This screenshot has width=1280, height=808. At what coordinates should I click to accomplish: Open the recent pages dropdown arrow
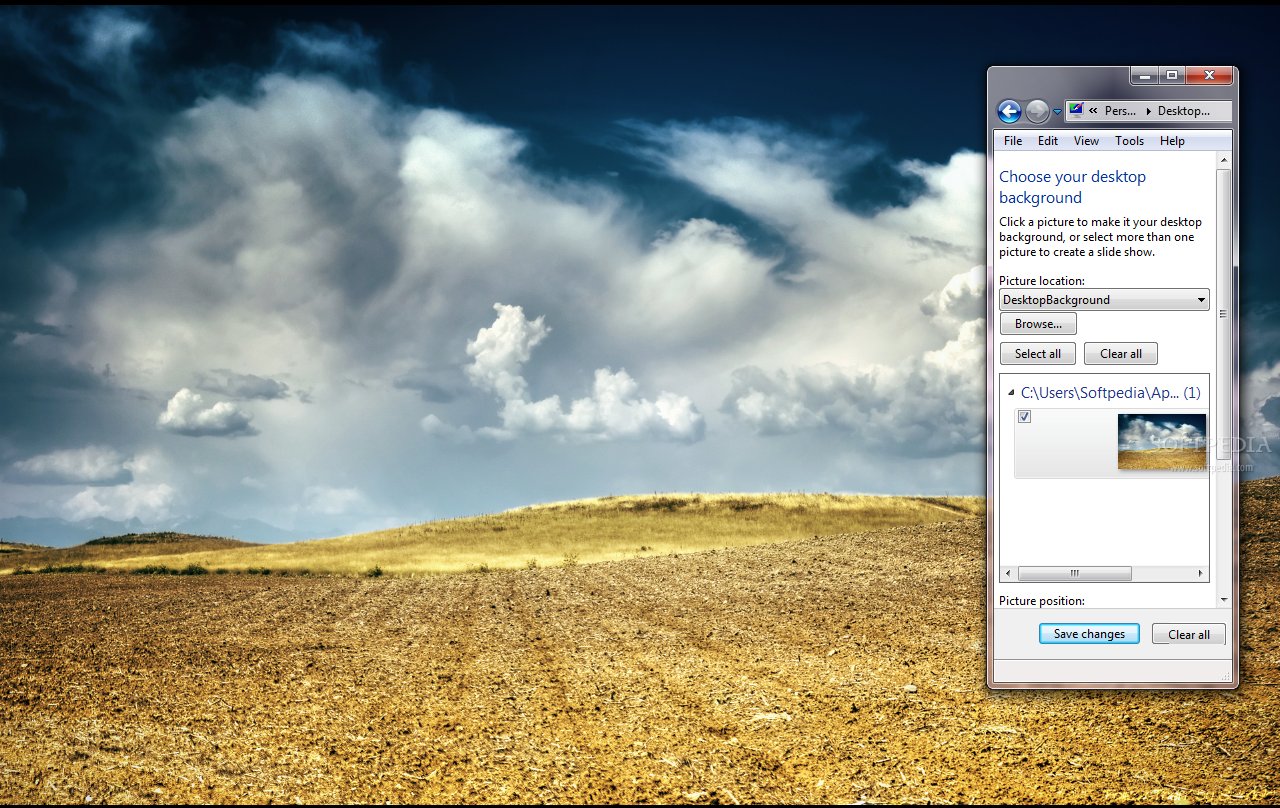pos(1057,112)
